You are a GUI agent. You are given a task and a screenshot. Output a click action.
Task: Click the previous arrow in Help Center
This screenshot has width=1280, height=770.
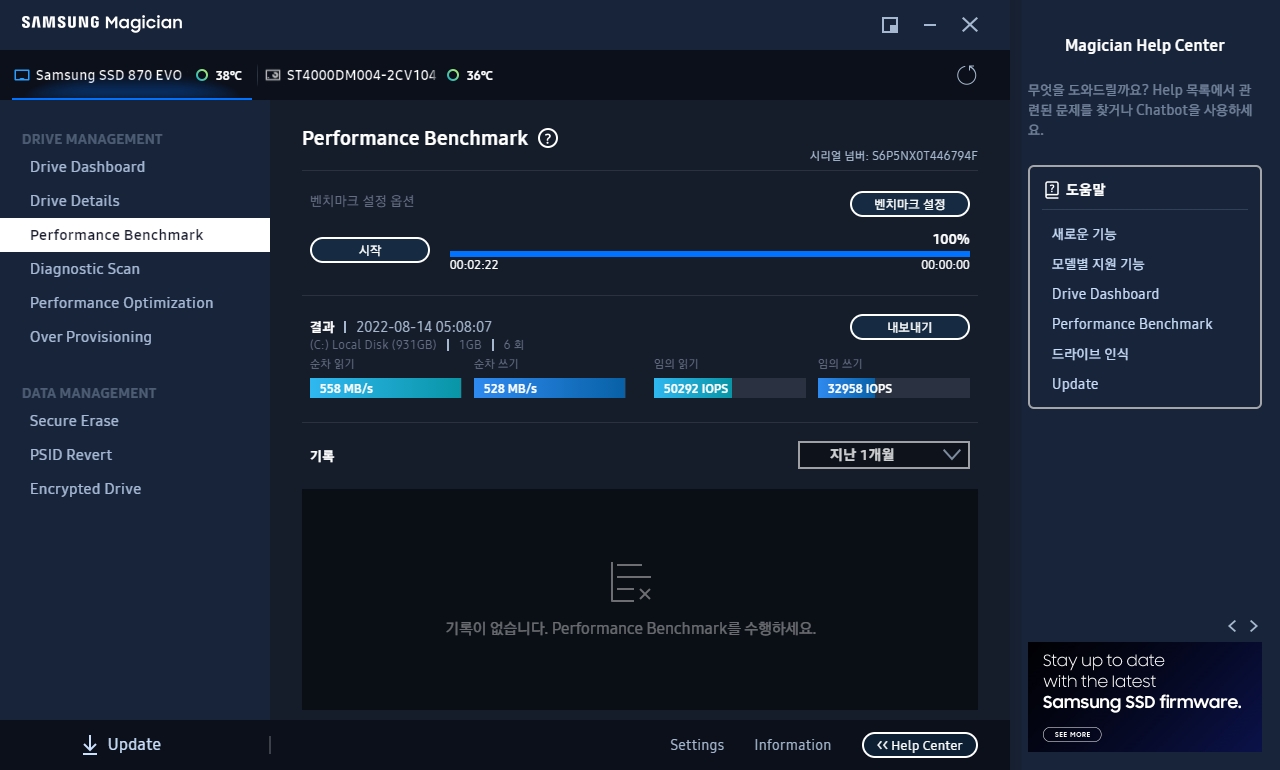tap(1232, 626)
